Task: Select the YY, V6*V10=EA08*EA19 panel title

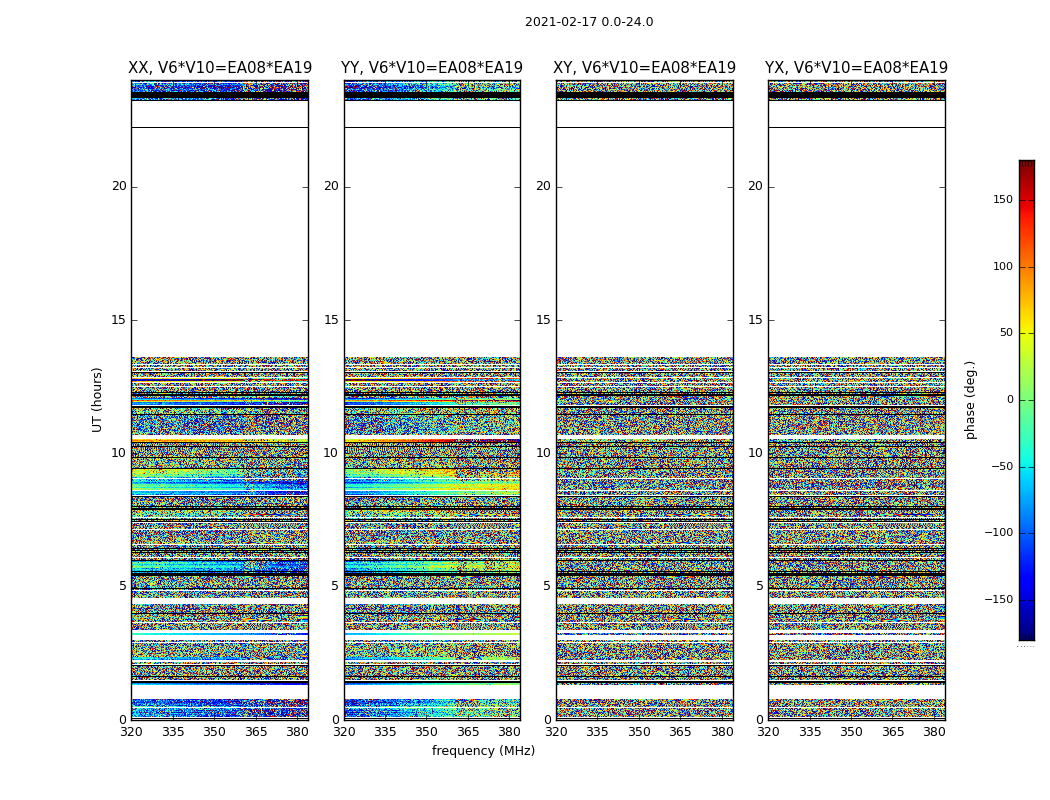Action: click(x=432, y=68)
